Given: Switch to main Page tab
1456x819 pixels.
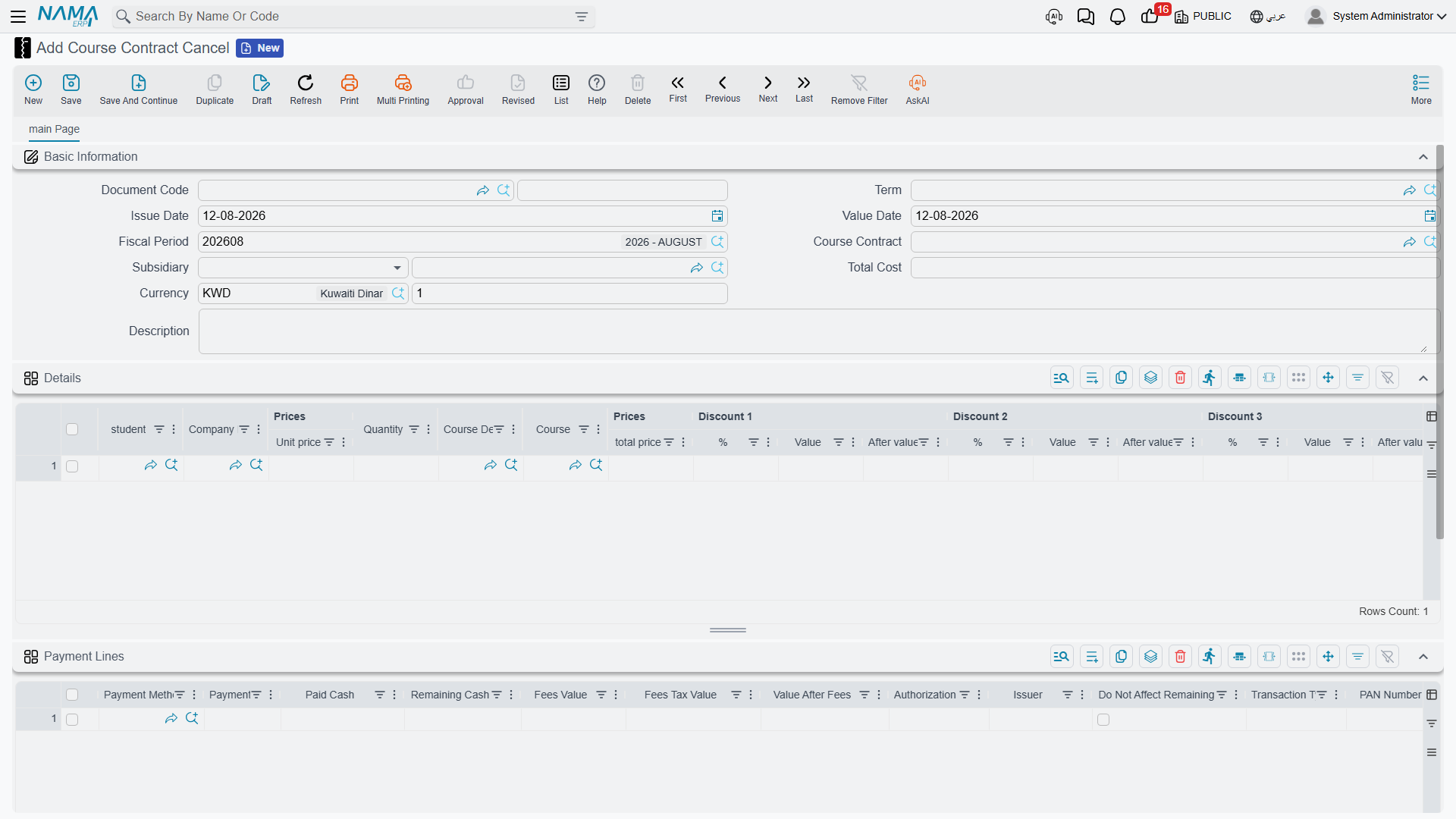Looking at the screenshot, I should click(54, 129).
